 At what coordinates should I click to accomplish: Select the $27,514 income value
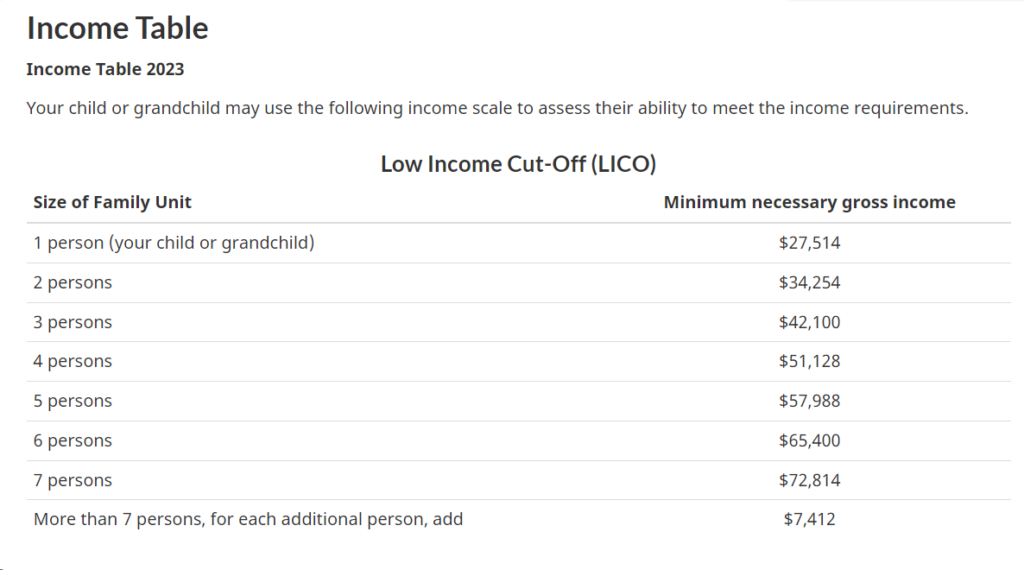click(x=809, y=242)
